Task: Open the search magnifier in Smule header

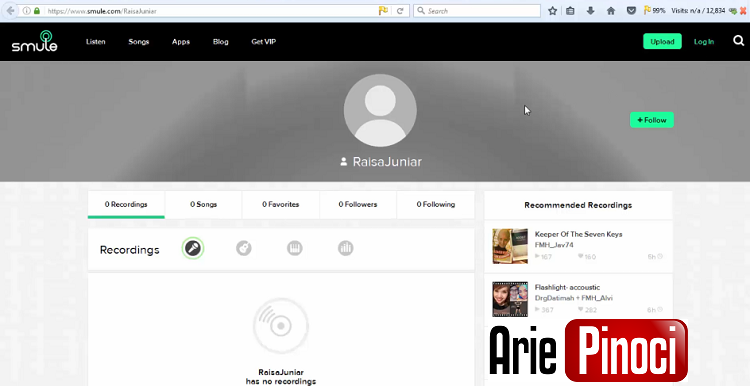Action: click(x=739, y=41)
